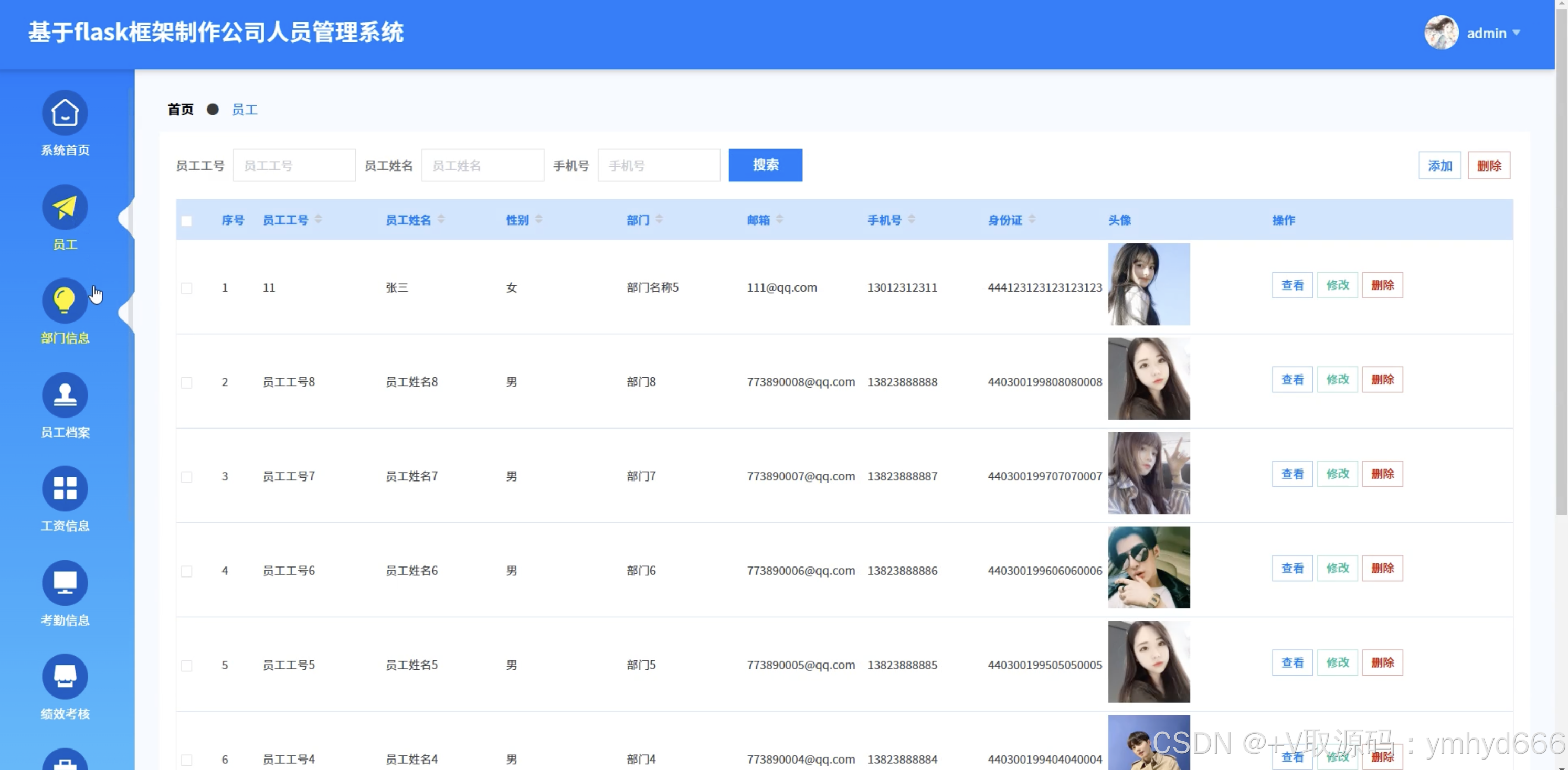This screenshot has width=1568, height=770.
Task: Open 部门信息 lightbulb icon
Action: coord(65,301)
